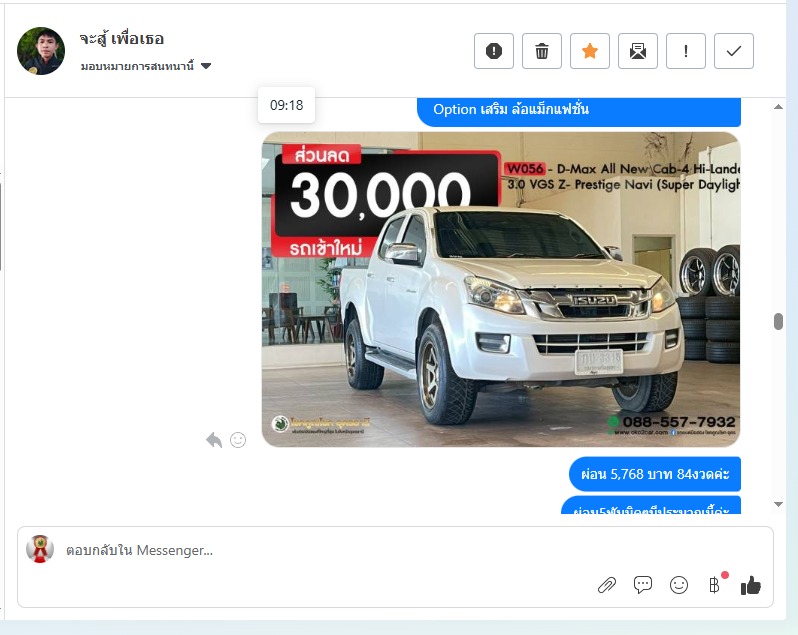Click 'มอบหมายการสนทนานี้' assign label
The height and width of the screenshot is (635, 798).
pyautogui.click(x=137, y=66)
